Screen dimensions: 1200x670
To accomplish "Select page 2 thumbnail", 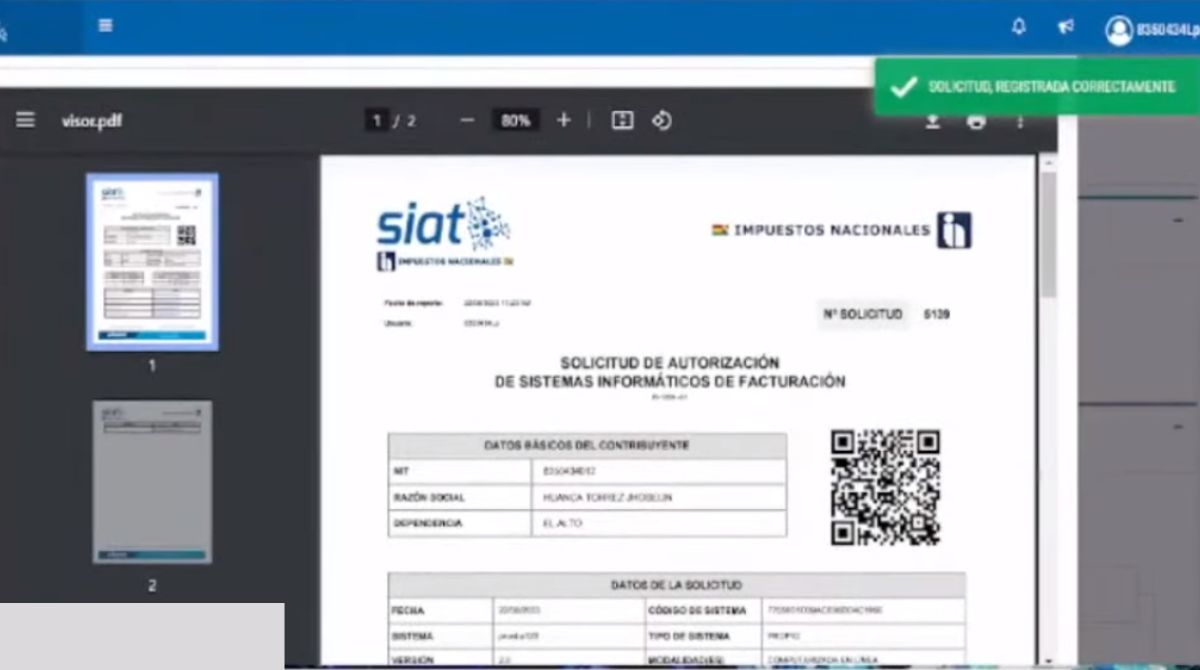I will tap(152, 481).
